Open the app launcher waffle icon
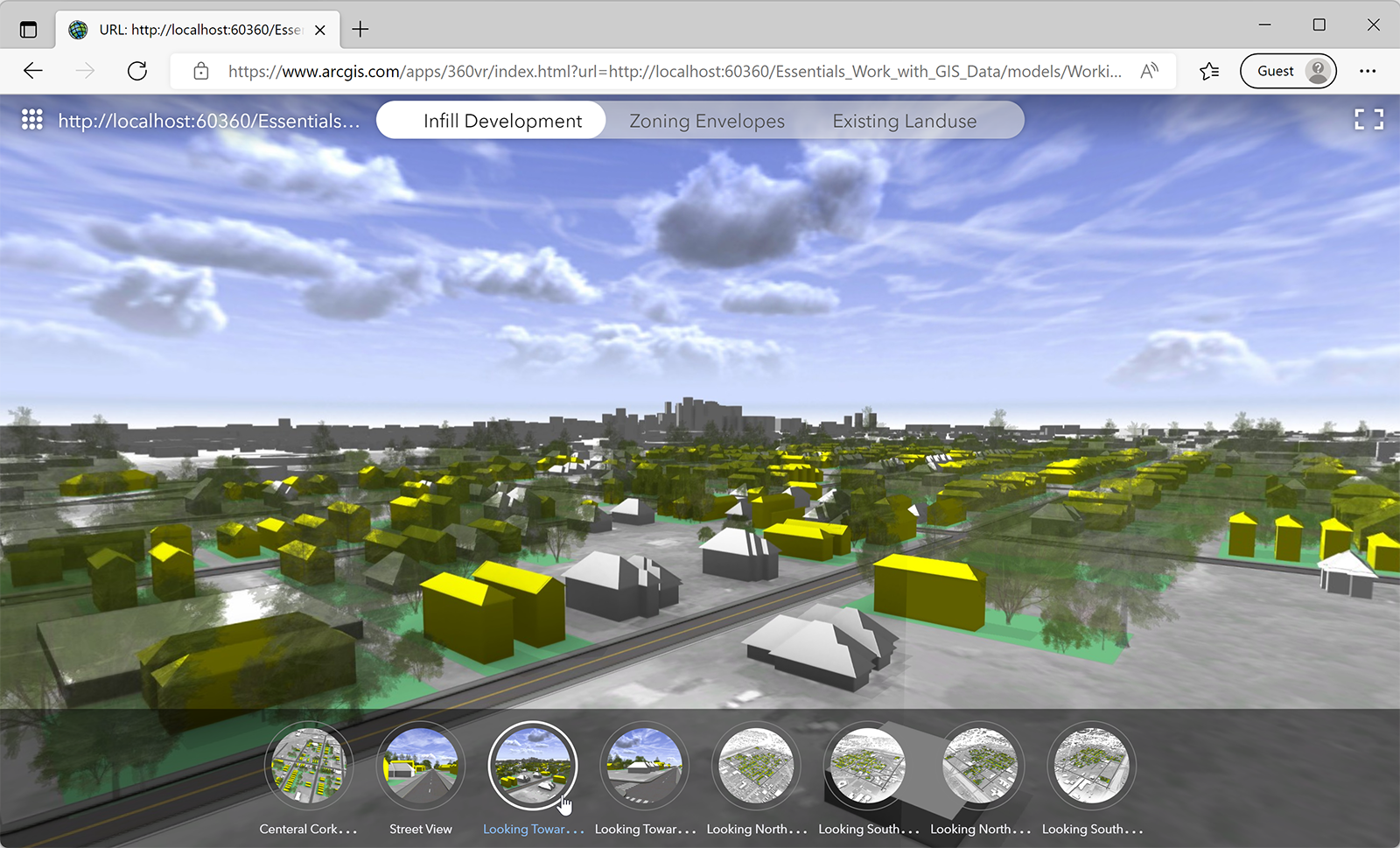Viewport: 1400px width, 848px height. coord(31,119)
